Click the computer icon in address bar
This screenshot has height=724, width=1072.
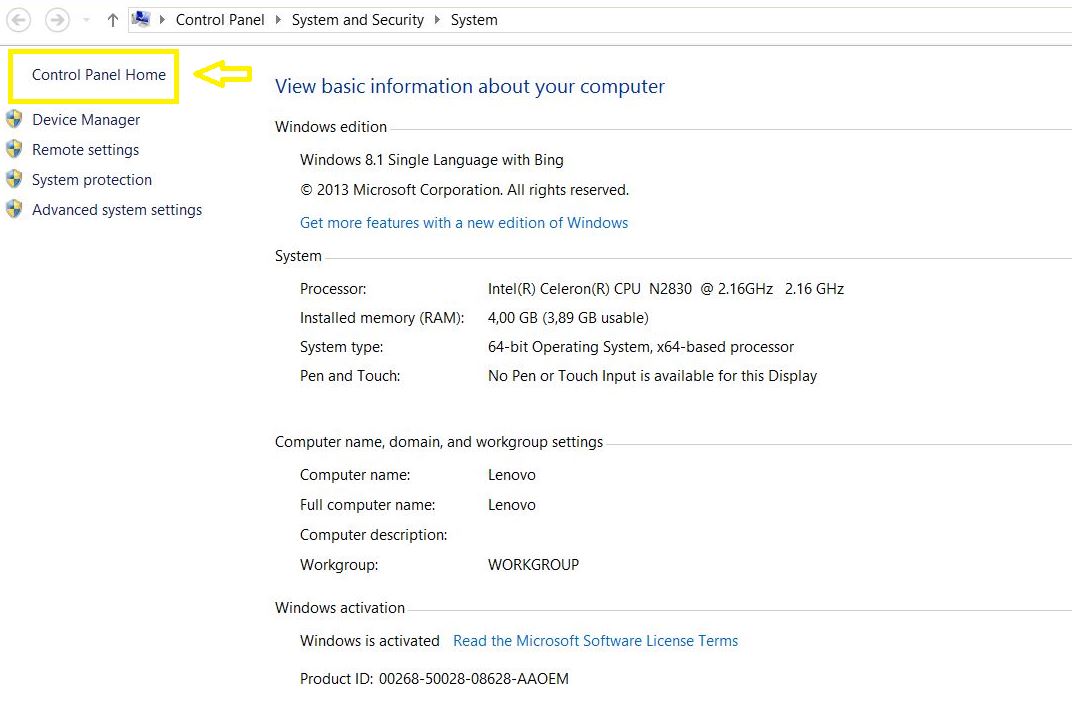pyautogui.click(x=142, y=19)
